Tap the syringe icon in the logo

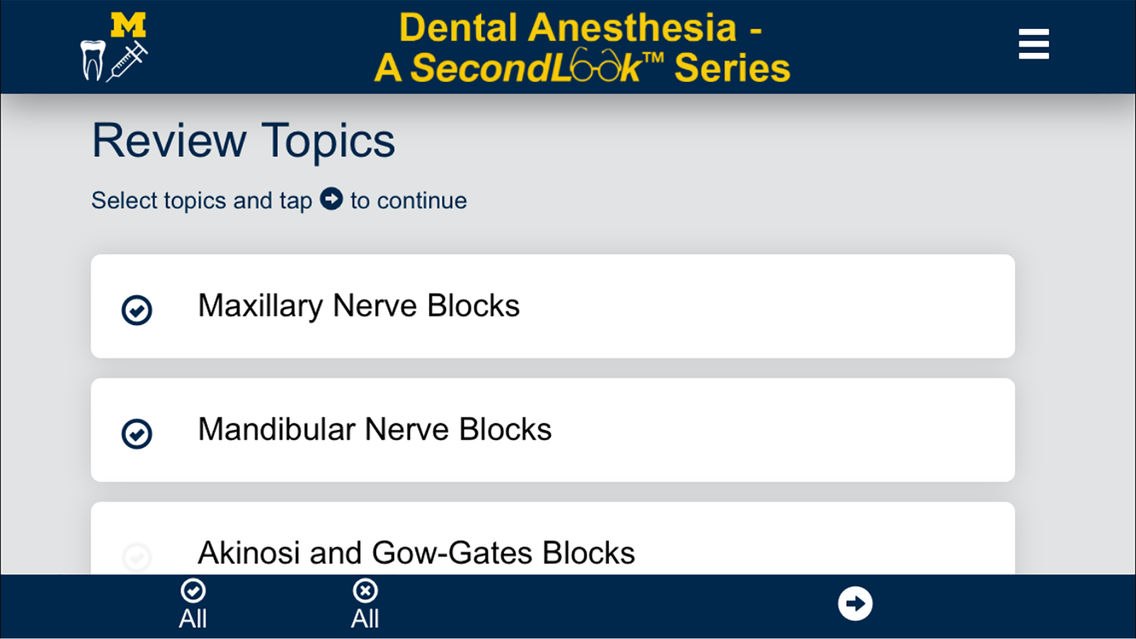(127, 61)
